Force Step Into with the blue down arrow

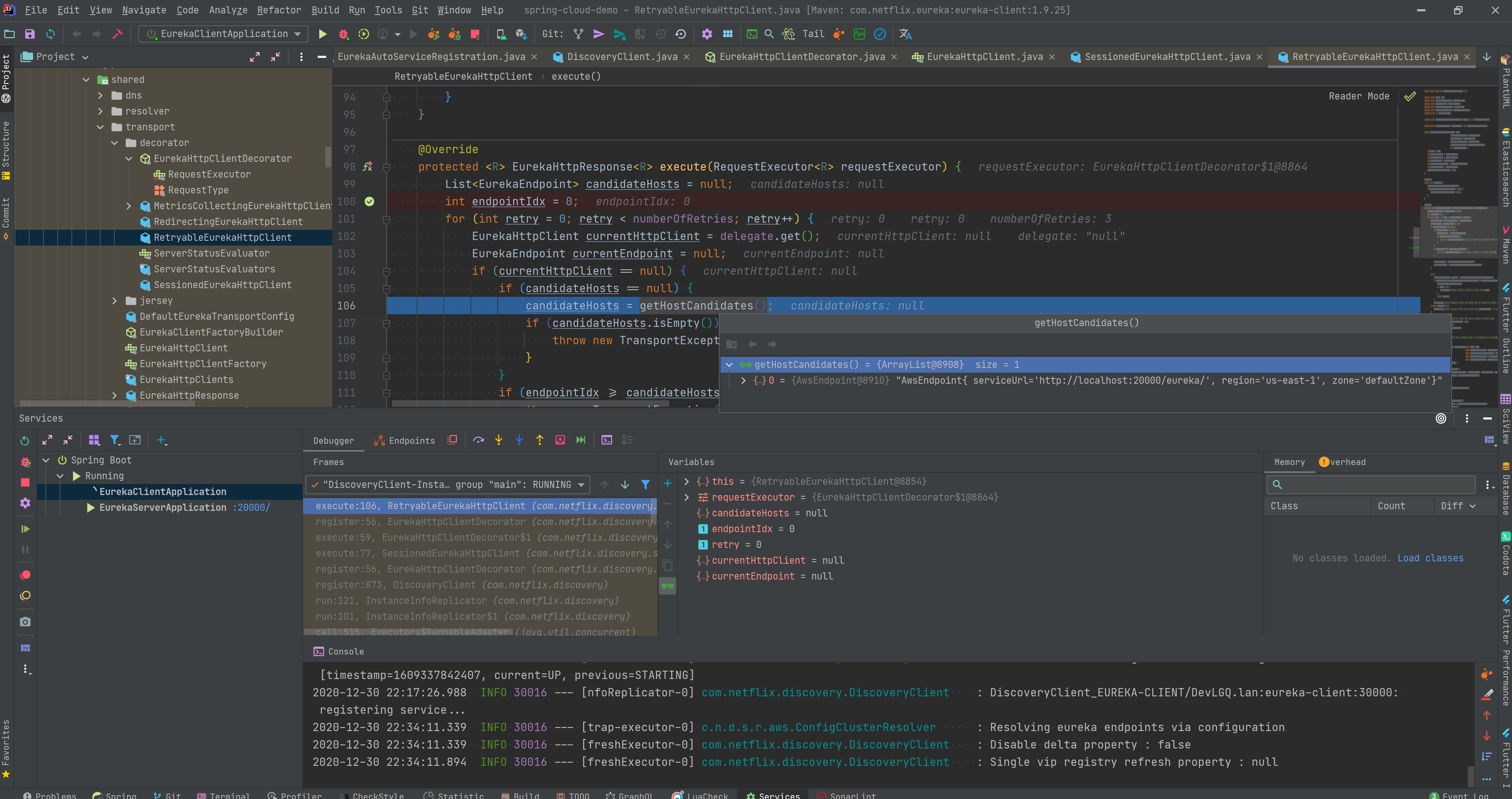coord(519,440)
